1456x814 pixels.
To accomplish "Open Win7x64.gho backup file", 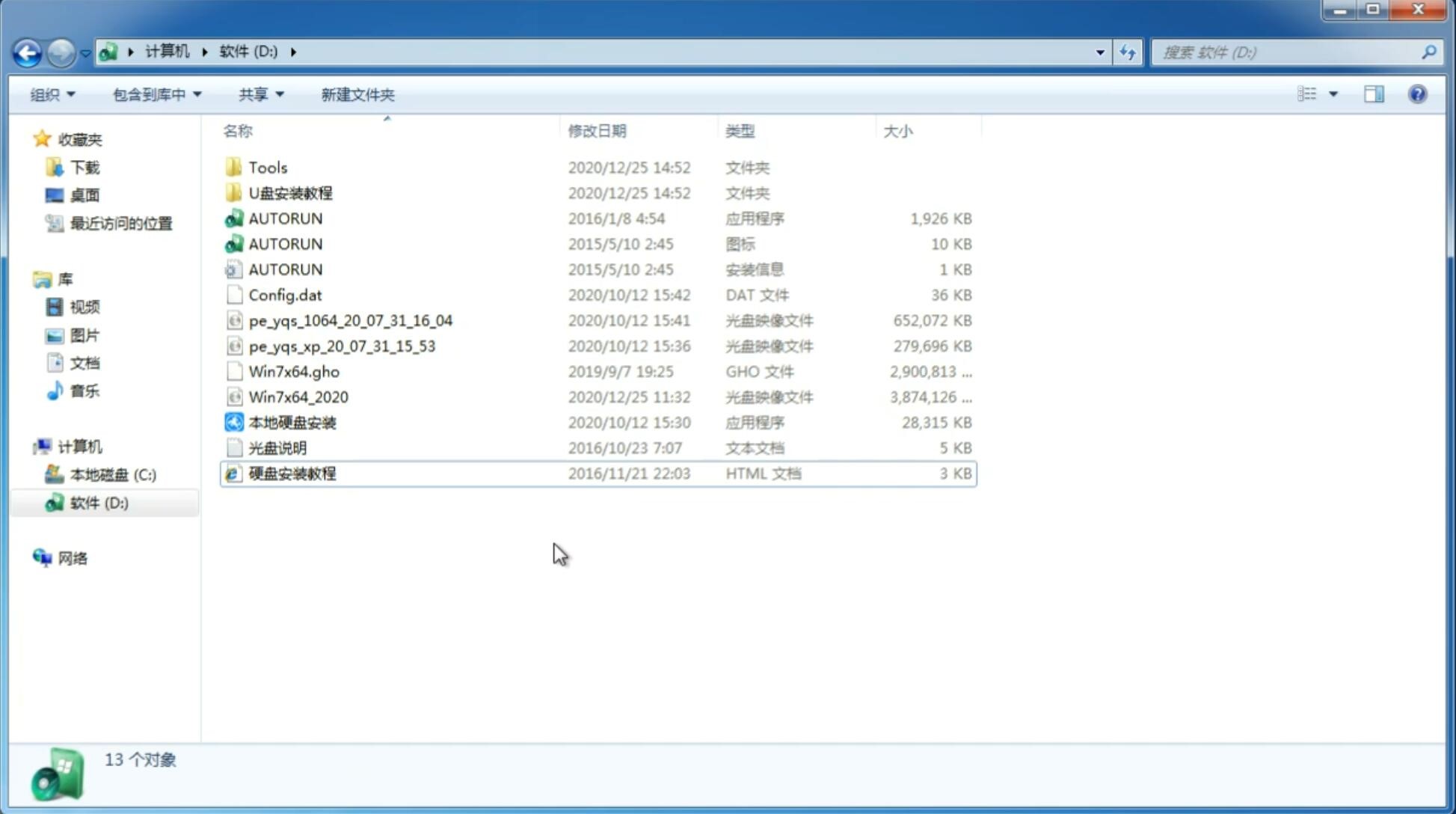I will pyautogui.click(x=294, y=371).
